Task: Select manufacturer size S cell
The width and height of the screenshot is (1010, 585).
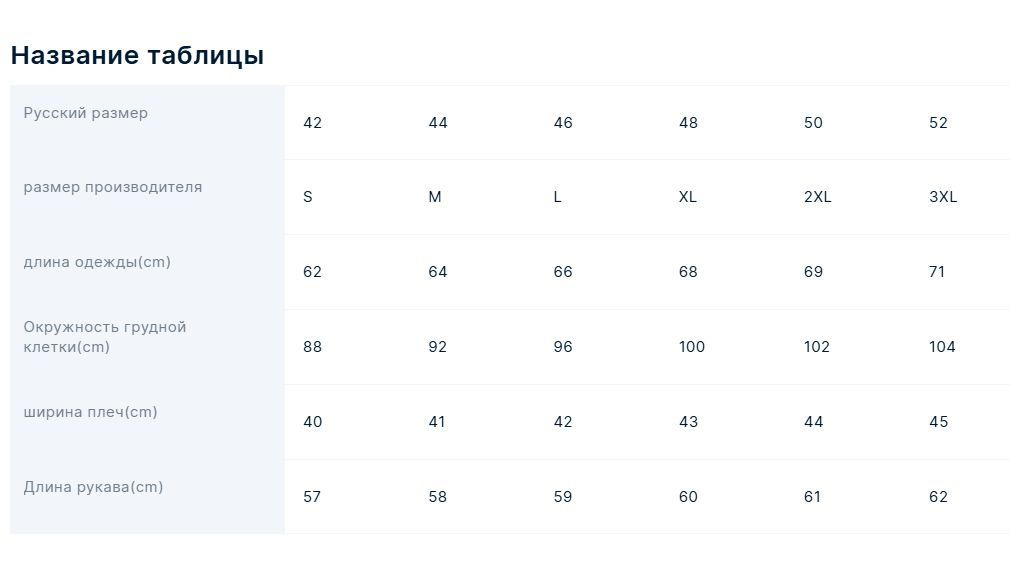Action: pos(308,197)
